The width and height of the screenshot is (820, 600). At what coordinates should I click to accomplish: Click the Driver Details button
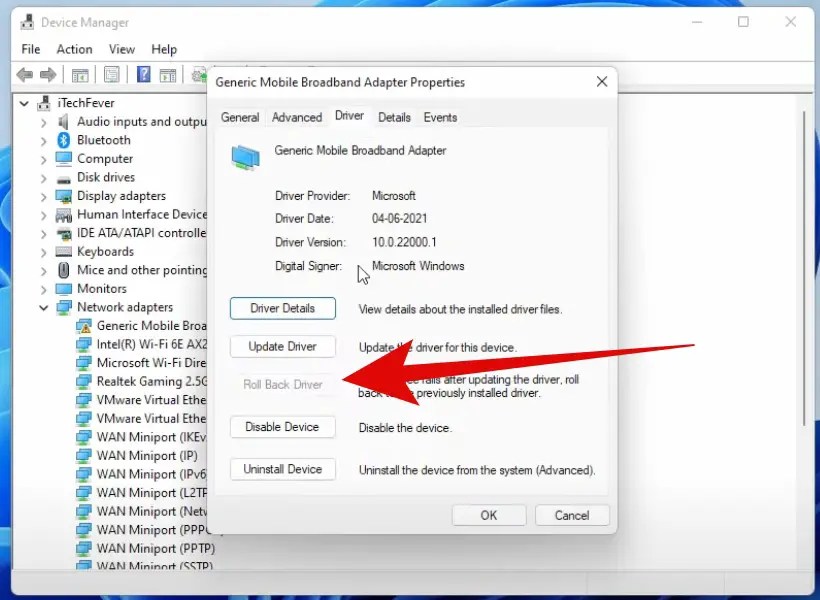click(x=282, y=308)
